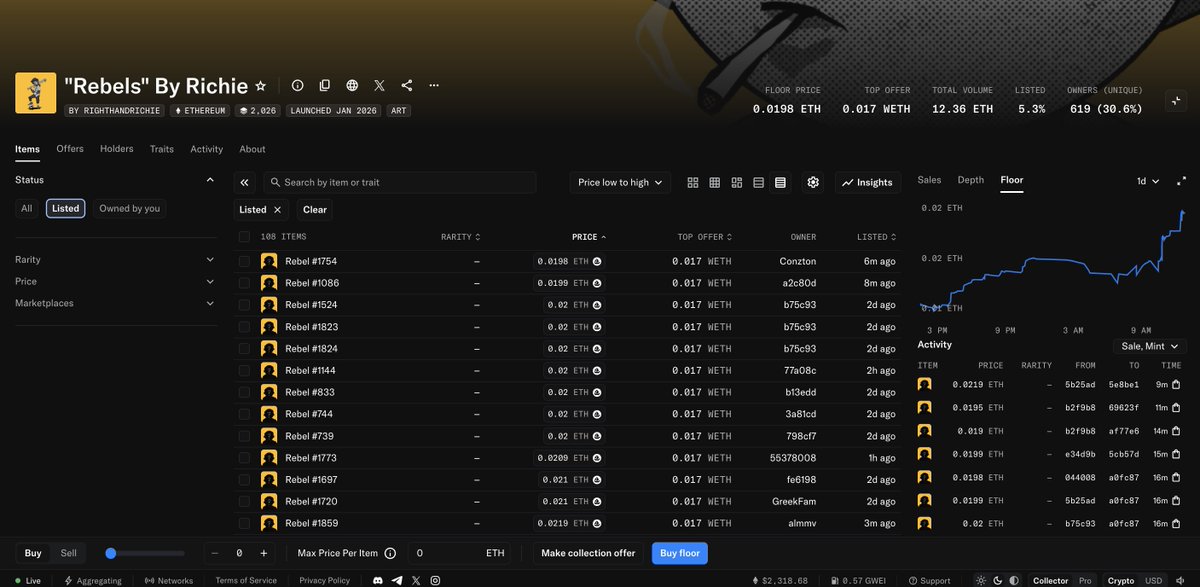Open the Offers tab
Viewport: 1200px width, 587px height.
pyautogui.click(x=70, y=149)
